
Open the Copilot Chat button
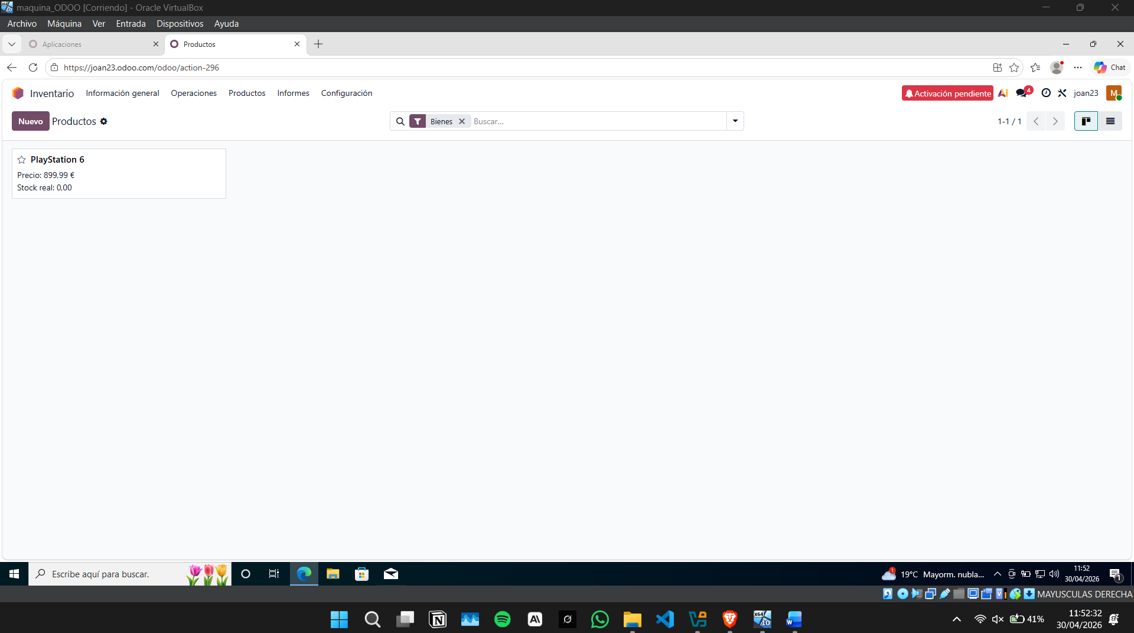point(1110,67)
